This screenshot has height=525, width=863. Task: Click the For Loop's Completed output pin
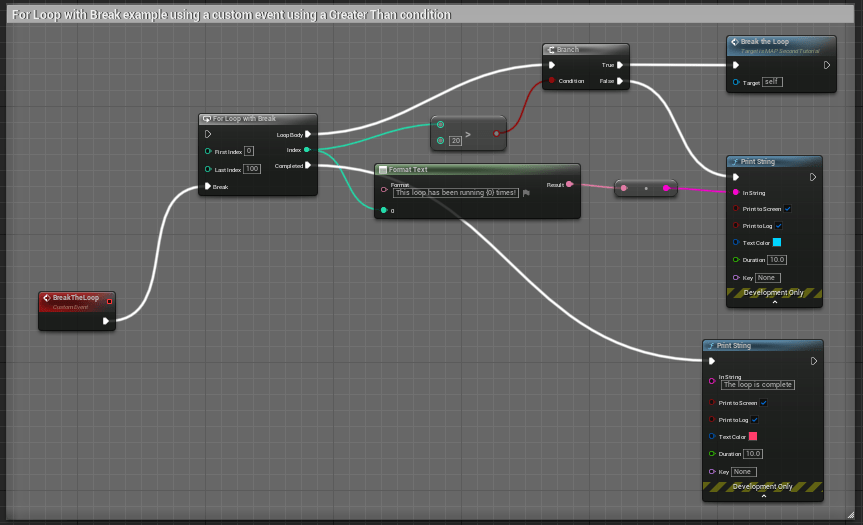click(x=308, y=166)
